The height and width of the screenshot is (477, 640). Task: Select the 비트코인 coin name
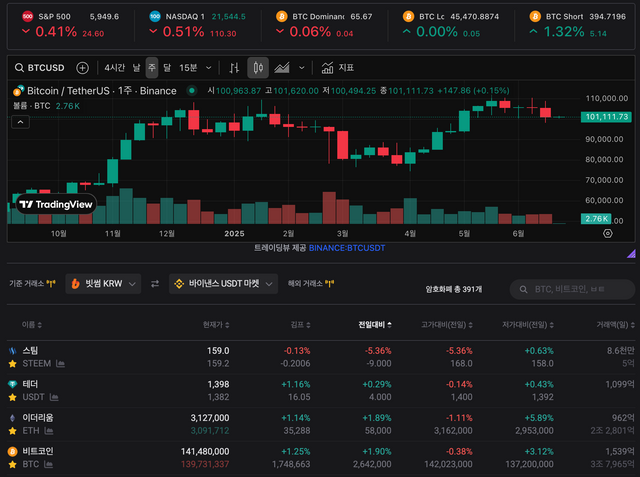tap(38, 451)
